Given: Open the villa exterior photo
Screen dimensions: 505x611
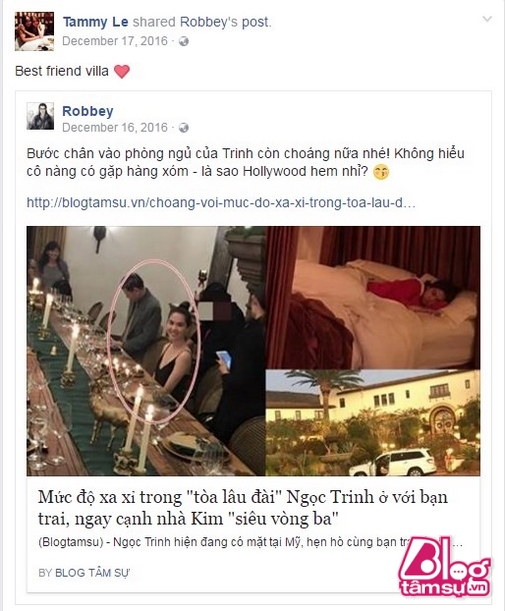Looking at the screenshot, I should (x=373, y=423).
